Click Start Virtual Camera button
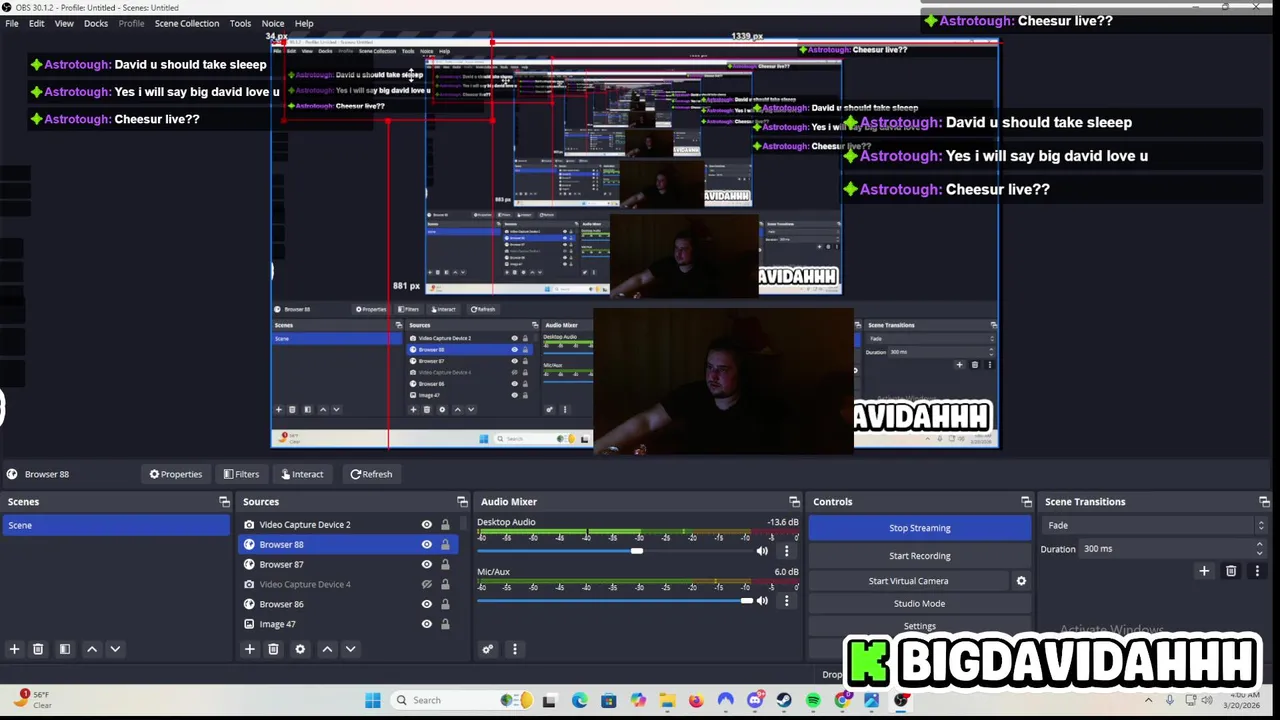The width and height of the screenshot is (1280, 720). (909, 581)
